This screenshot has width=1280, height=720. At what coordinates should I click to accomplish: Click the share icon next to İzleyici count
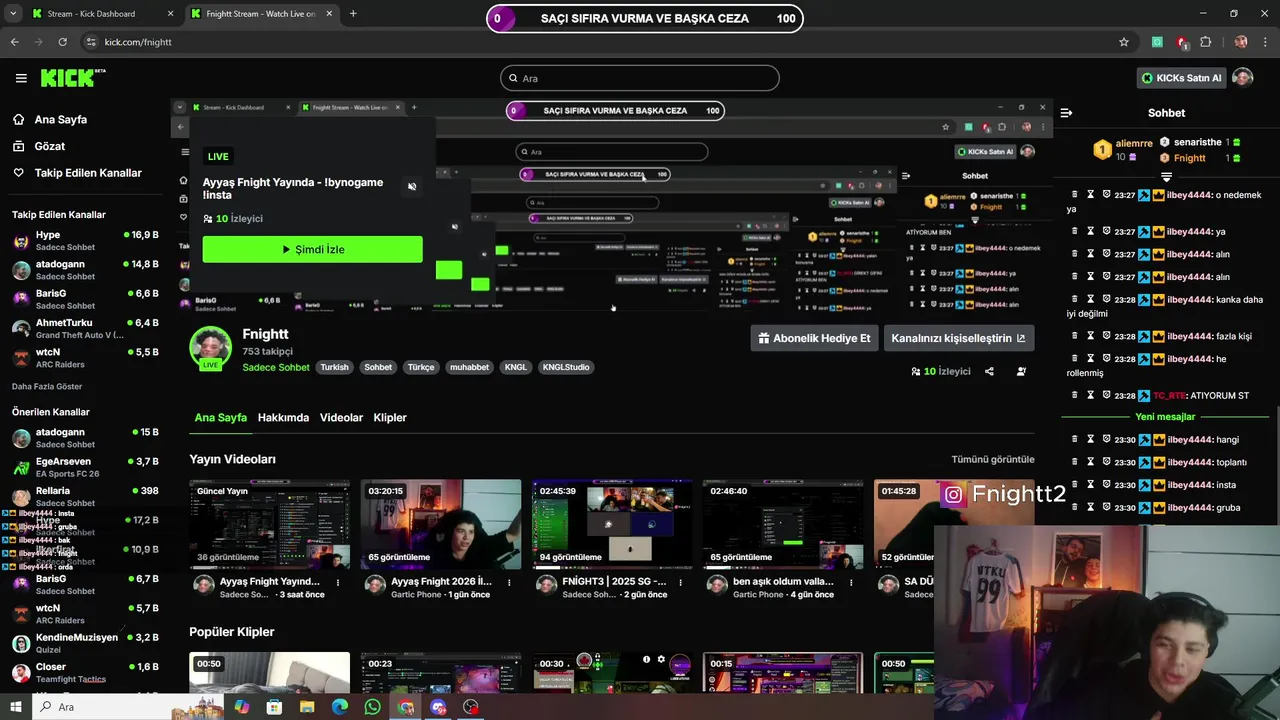[x=989, y=371]
